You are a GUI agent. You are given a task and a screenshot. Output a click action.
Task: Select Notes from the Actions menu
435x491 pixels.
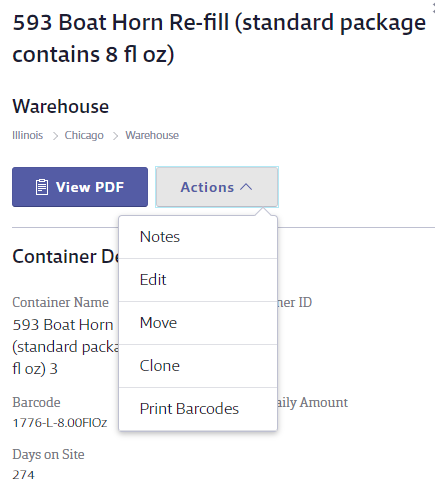(198, 237)
